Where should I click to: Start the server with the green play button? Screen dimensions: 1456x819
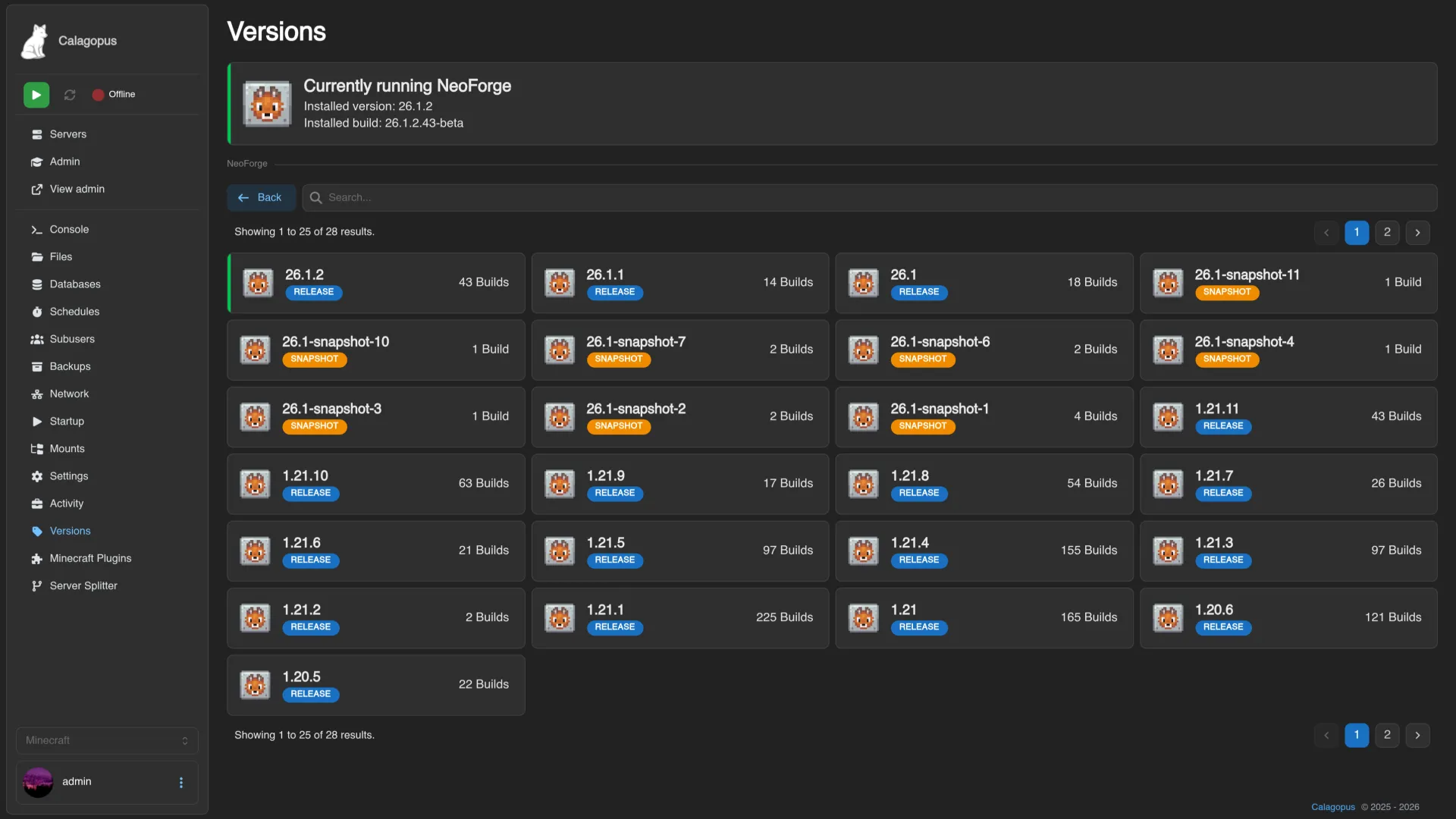tap(36, 95)
